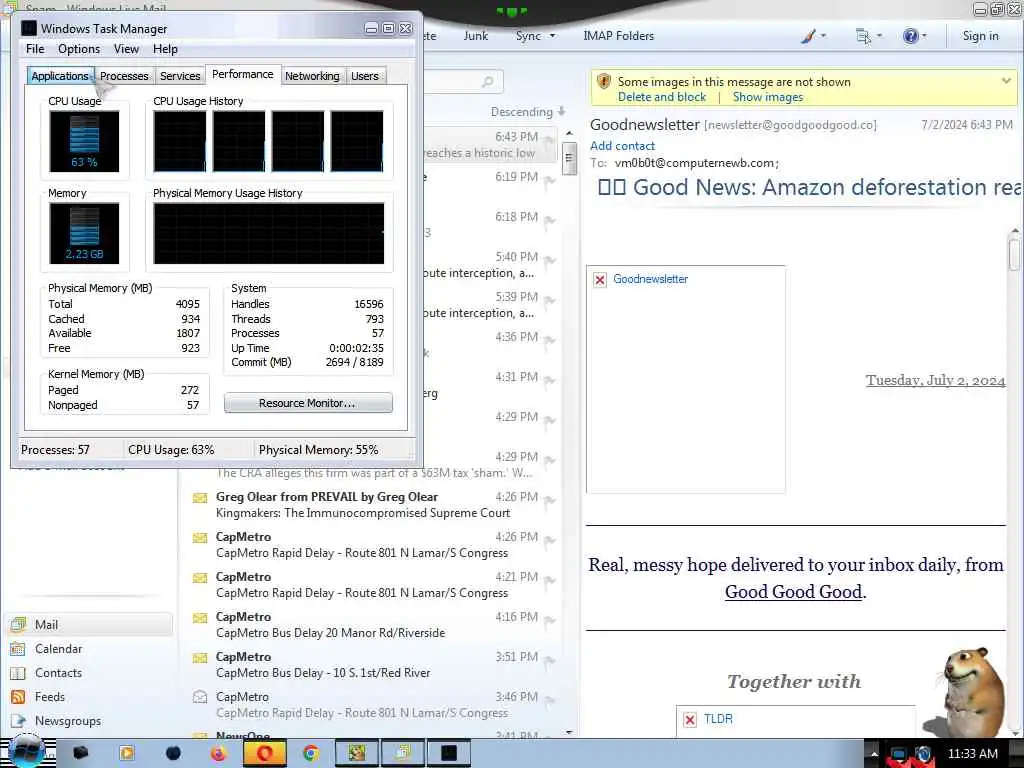Open CapMetro Bus Delay 20 Manor Rd message
The width and height of the screenshot is (1024, 768).
pos(370,625)
